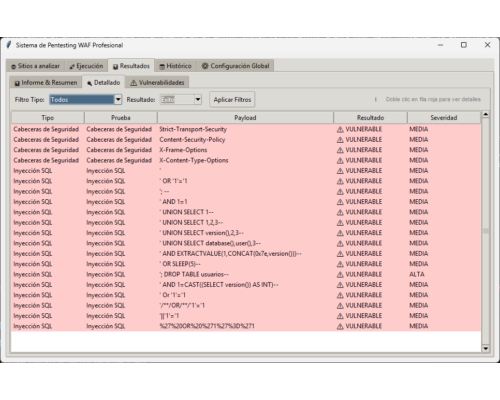Minimize the Sistema de Pentesting window
This screenshot has width=500, height=400.
(440, 45)
